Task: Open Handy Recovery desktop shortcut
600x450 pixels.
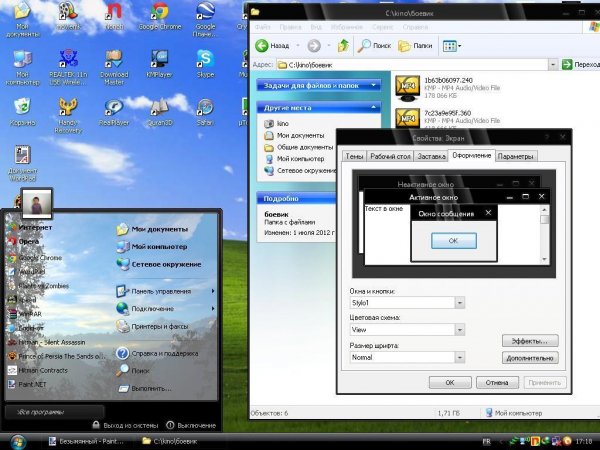Action: (68, 116)
